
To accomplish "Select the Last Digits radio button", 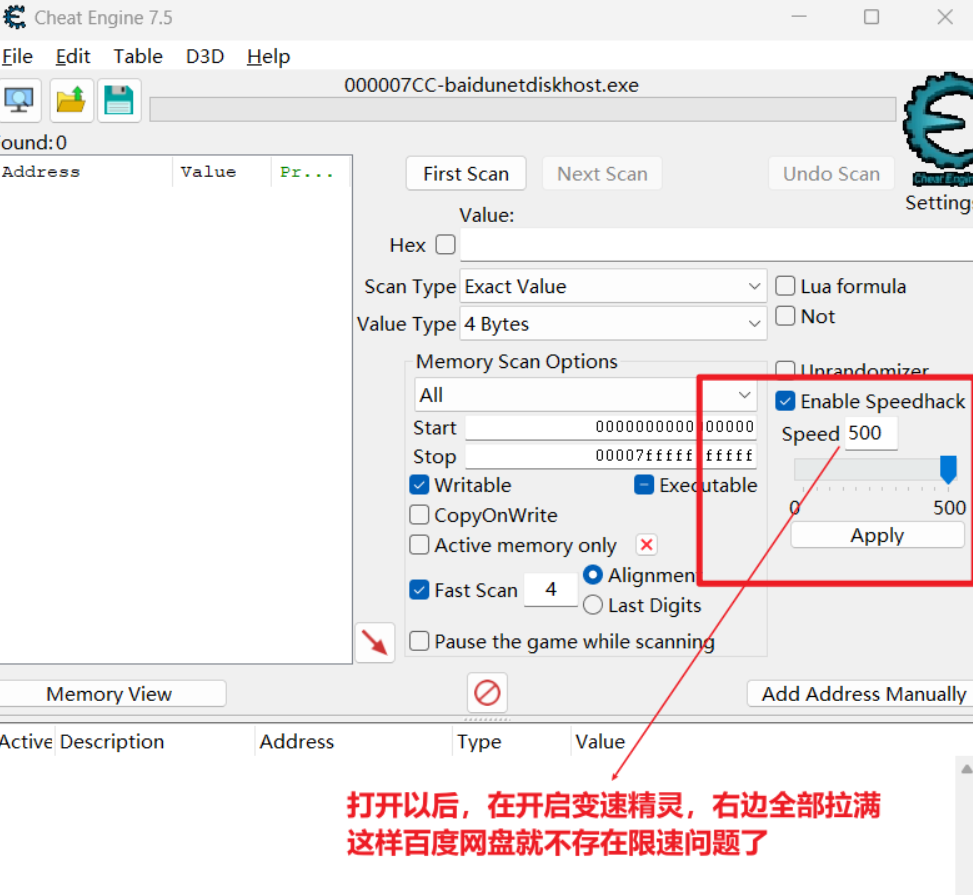I will 593,605.
